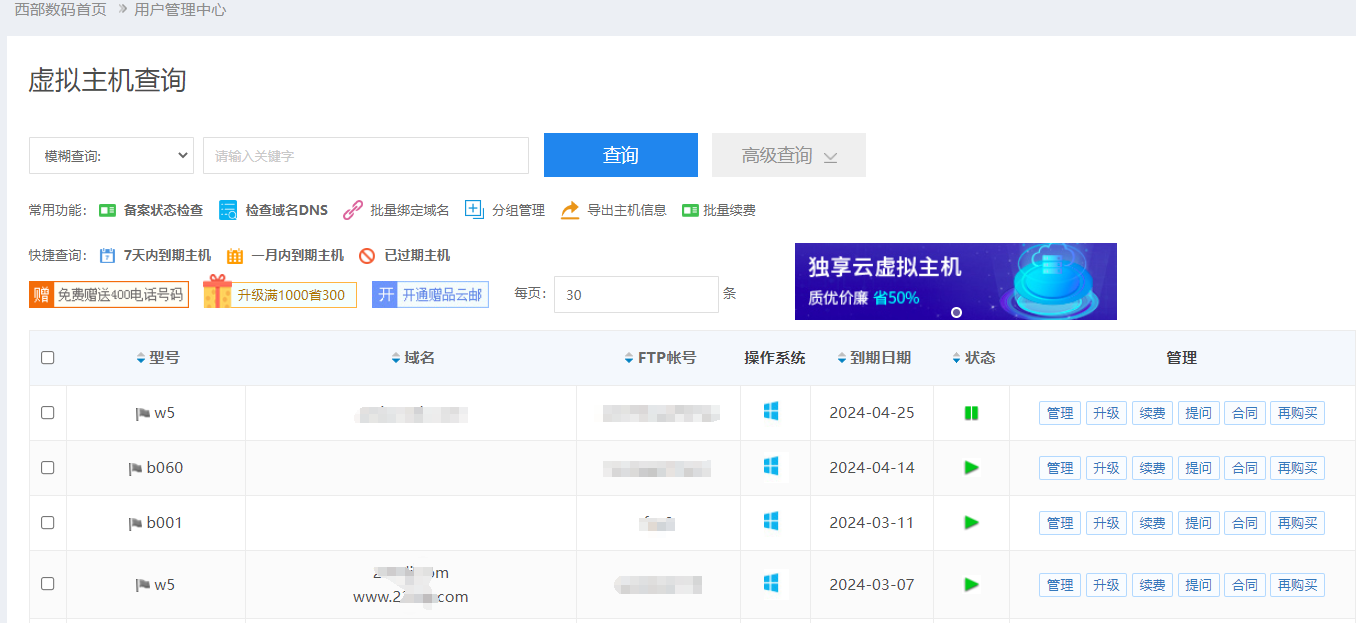Click the paused status icon for 2024-04-25 host

970,413
